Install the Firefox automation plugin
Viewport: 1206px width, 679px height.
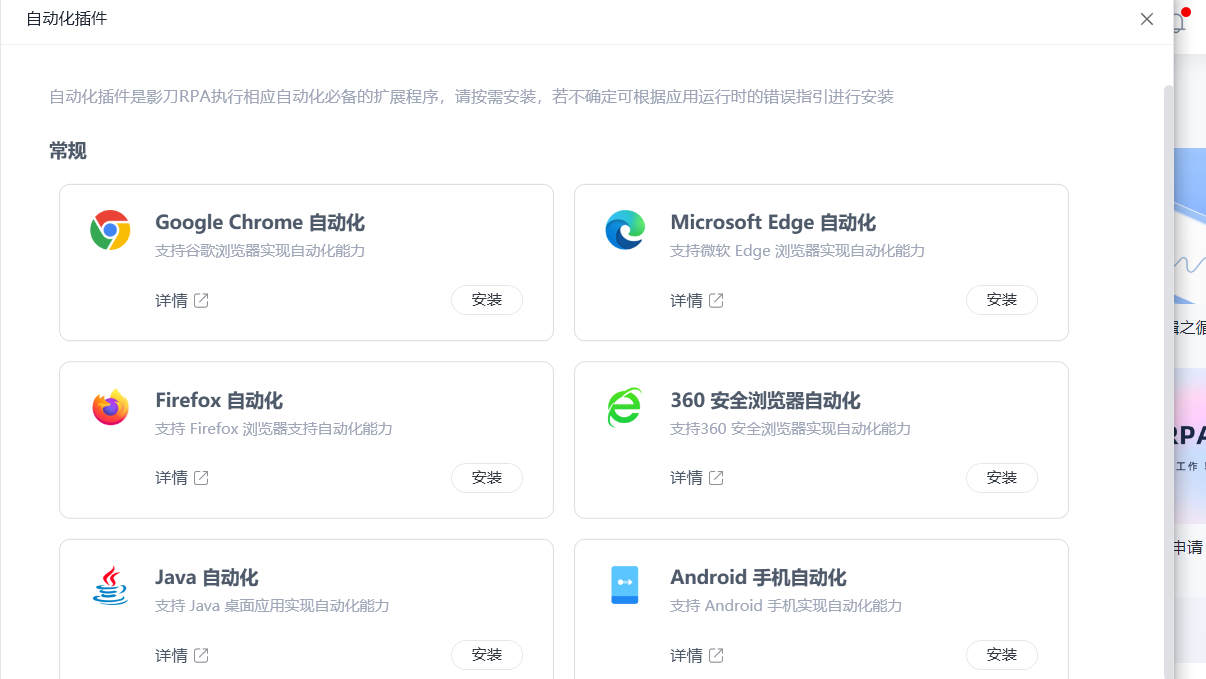coord(487,478)
